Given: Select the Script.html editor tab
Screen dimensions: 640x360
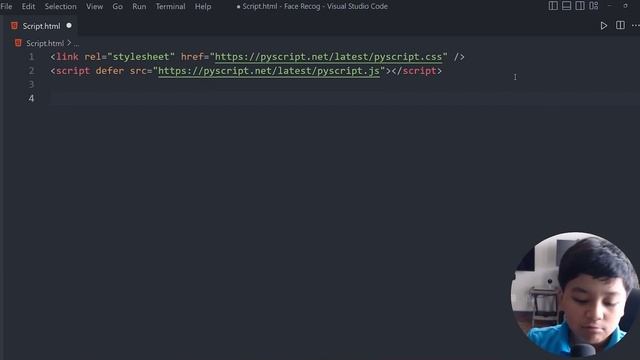Looking at the screenshot, I should click(41, 26).
